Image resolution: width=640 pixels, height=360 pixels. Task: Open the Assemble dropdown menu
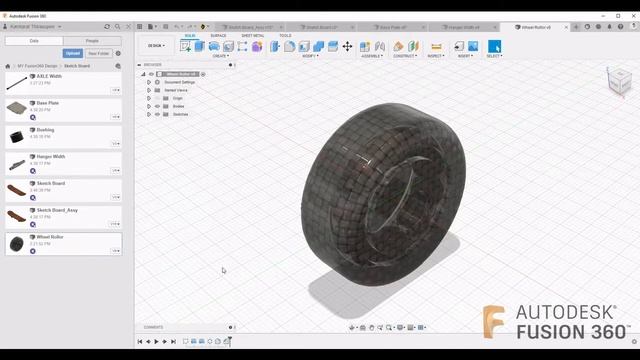(x=372, y=56)
